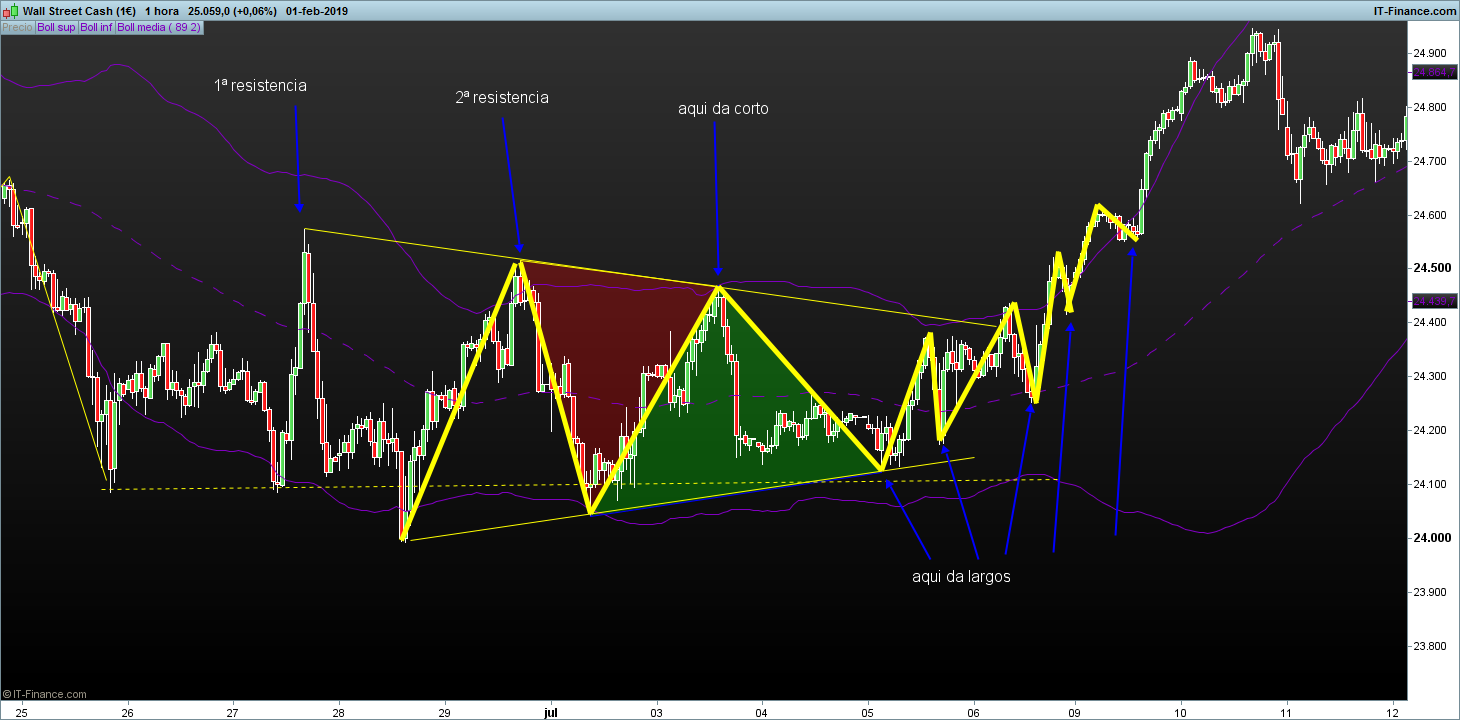Click the 24.100 price axis label
The width and height of the screenshot is (1460, 720).
pos(1429,485)
